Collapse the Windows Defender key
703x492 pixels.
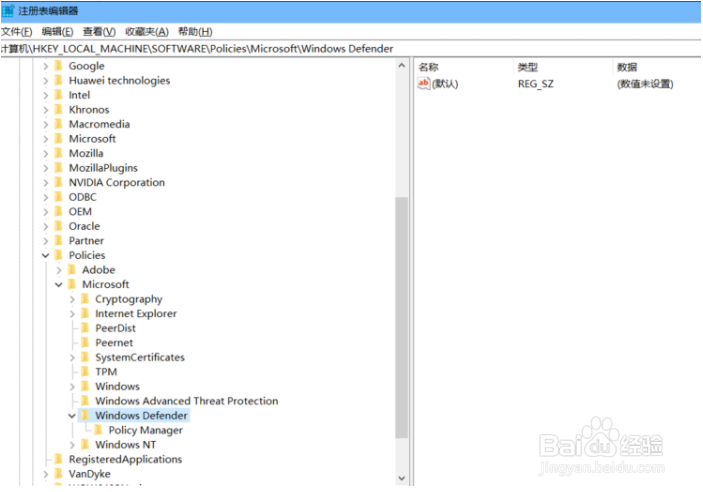click(x=72, y=416)
